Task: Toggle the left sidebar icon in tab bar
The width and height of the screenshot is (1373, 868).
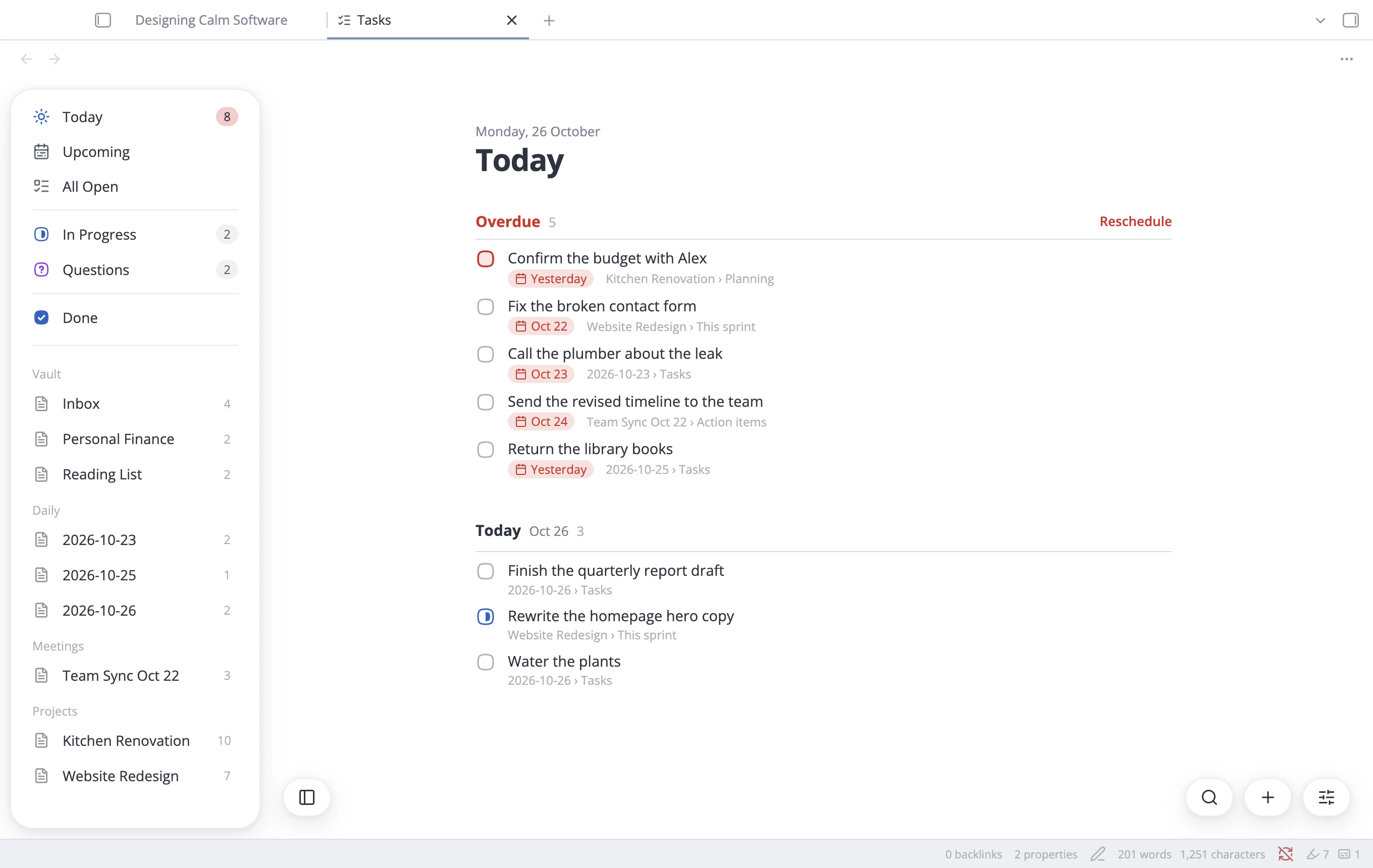Action: (102, 21)
